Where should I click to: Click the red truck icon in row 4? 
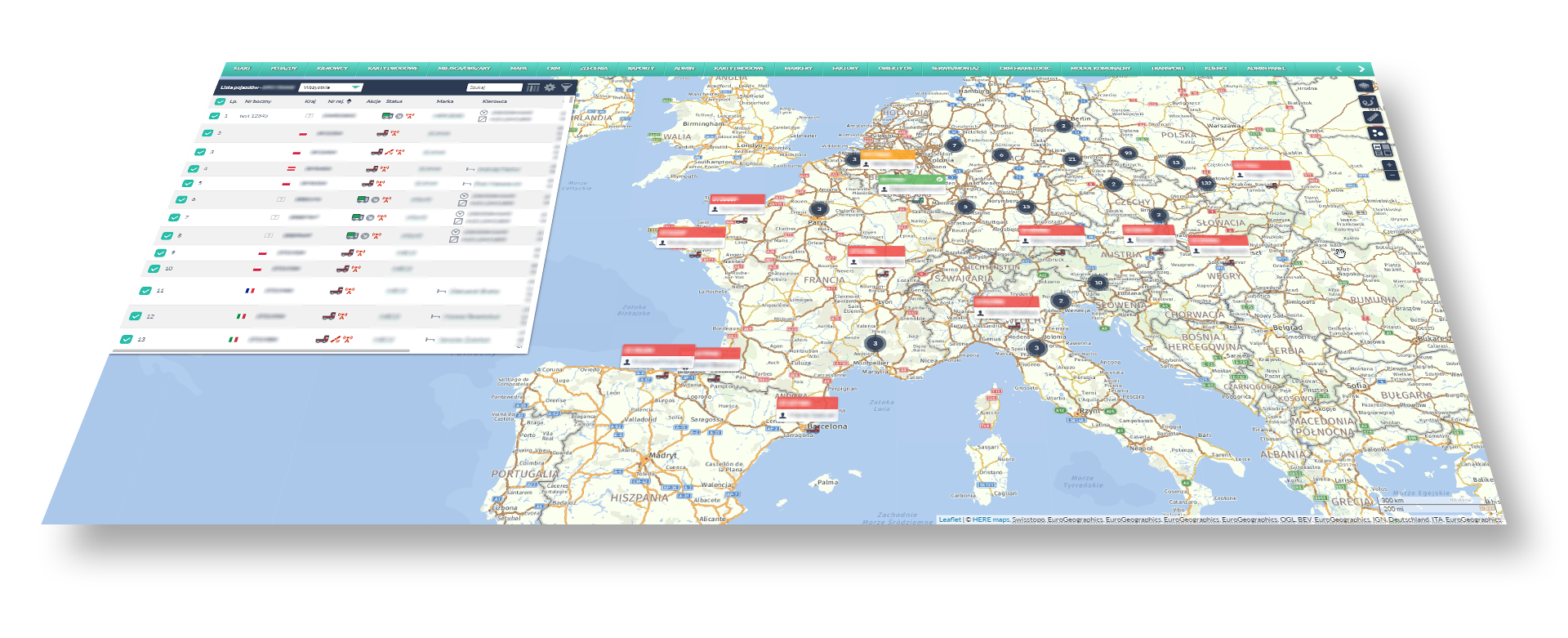pyautogui.click(x=371, y=169)
